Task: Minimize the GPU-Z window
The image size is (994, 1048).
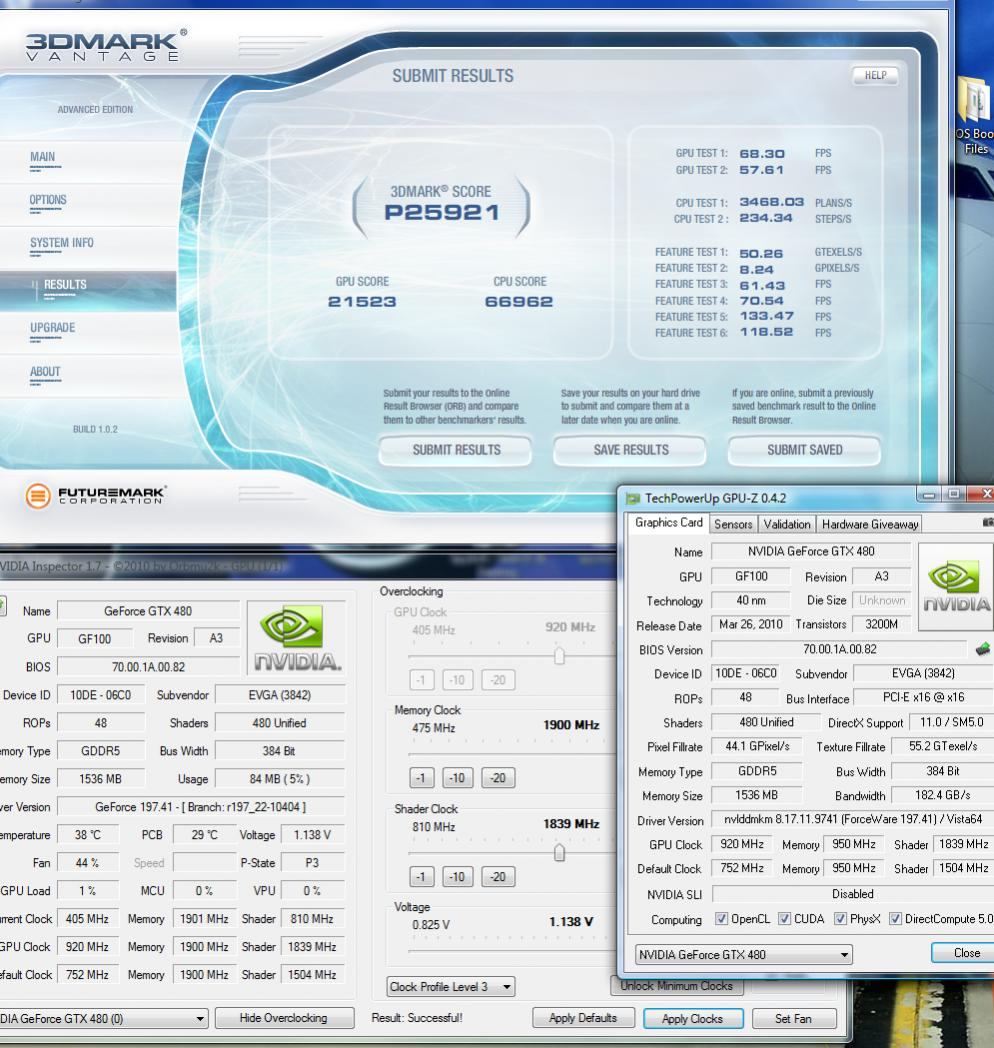Action: 928,495
